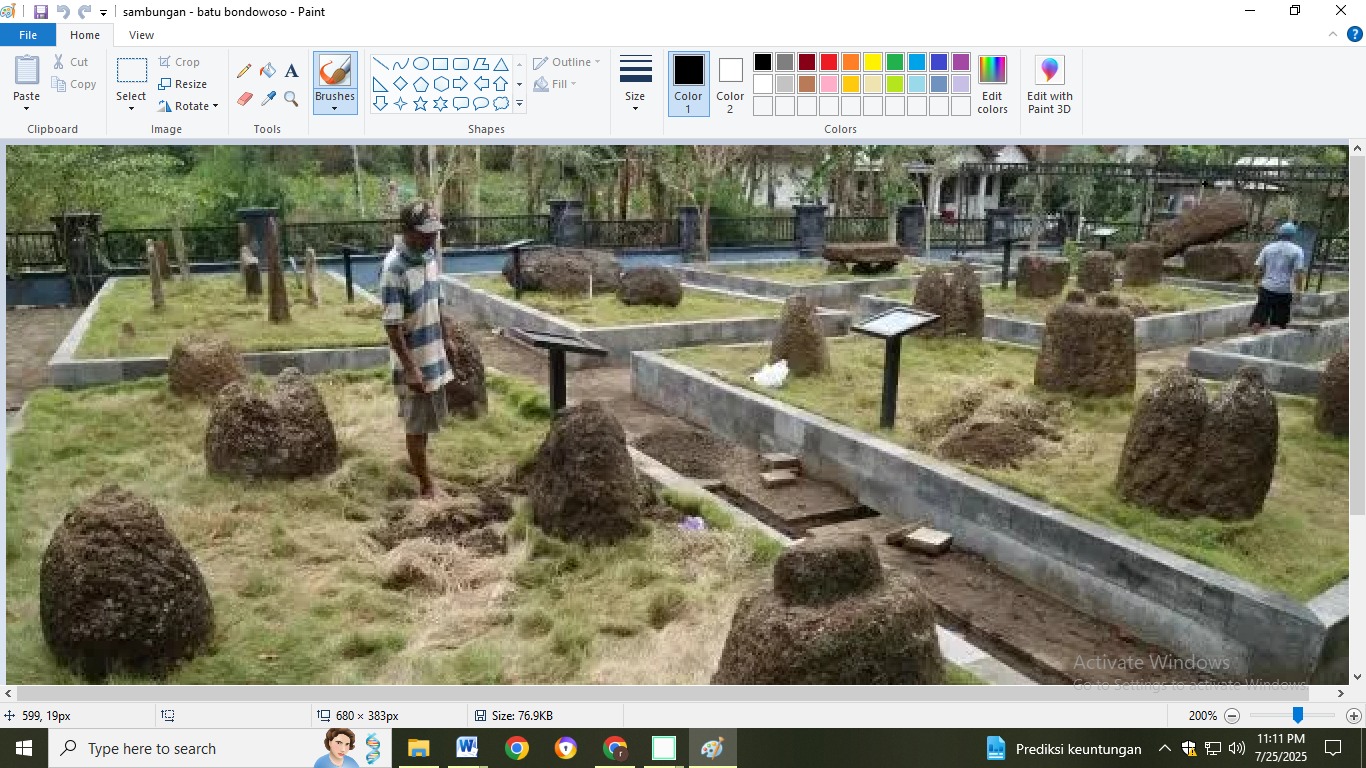Expand the Shapes gallery More arrow

point(519,104)
